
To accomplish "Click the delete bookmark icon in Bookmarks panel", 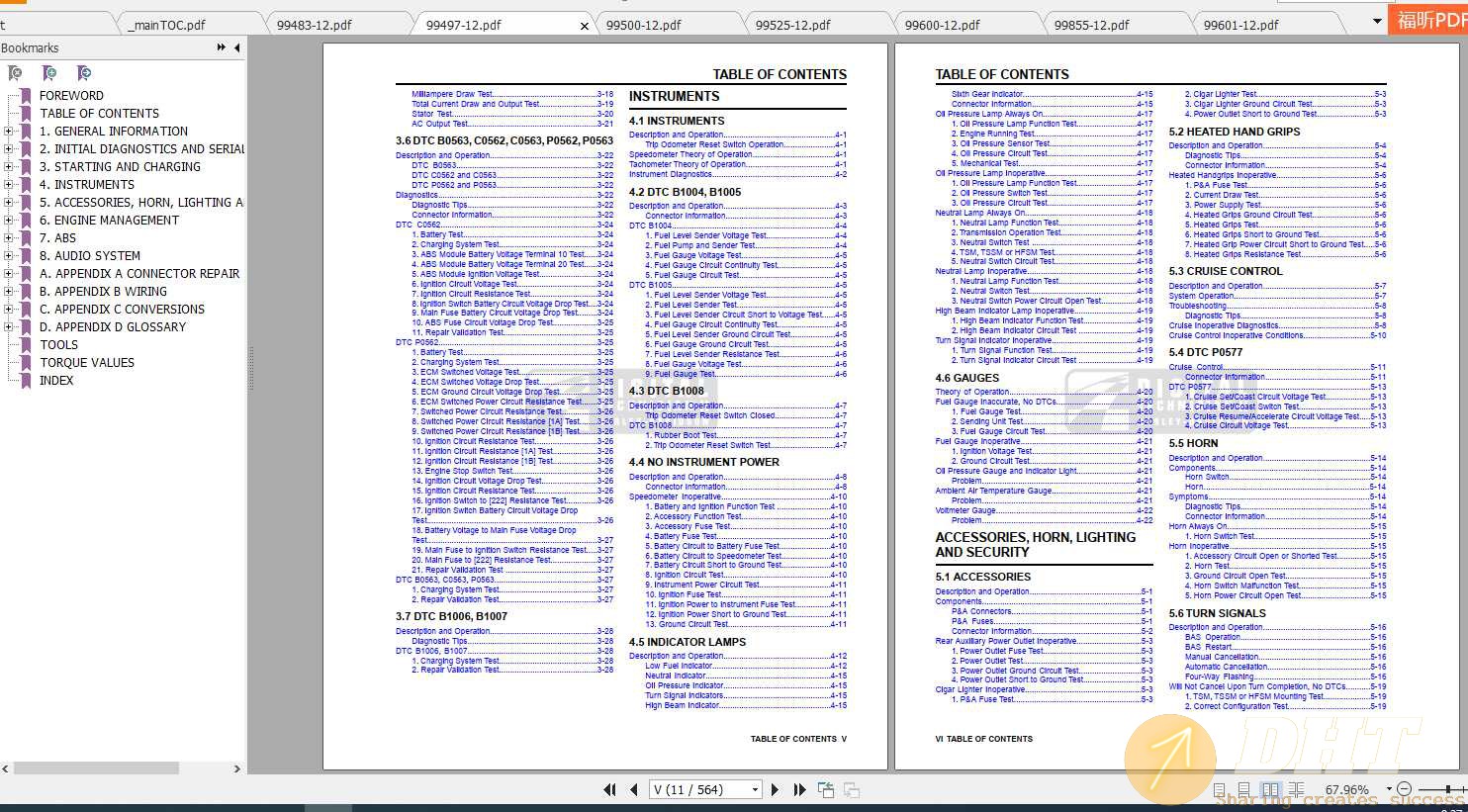I will pos(15,73).
